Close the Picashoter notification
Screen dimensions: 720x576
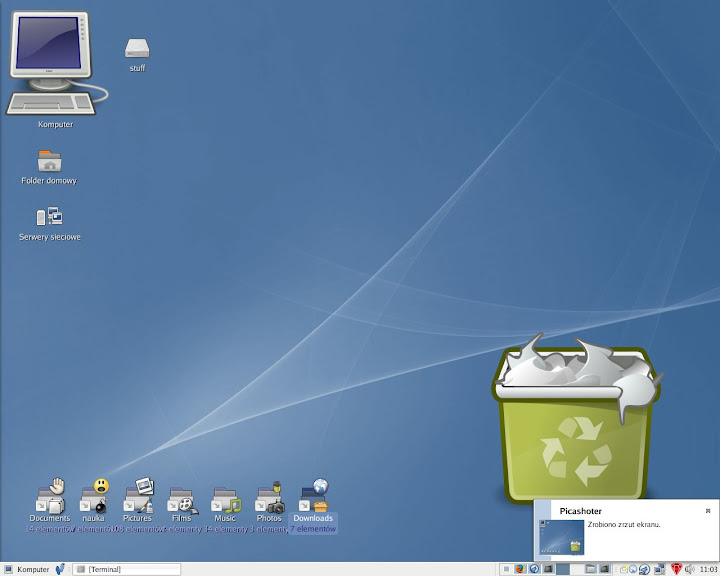(708, 511)
